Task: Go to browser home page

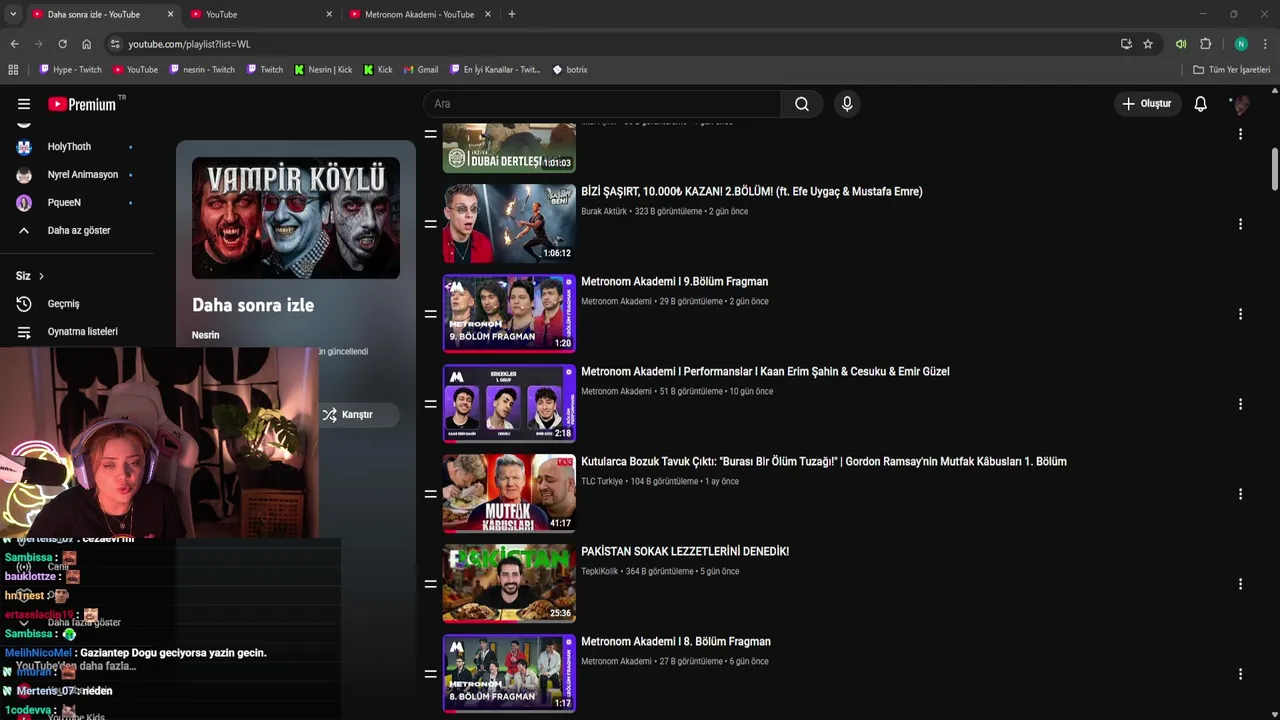Action: click(86, 44)
